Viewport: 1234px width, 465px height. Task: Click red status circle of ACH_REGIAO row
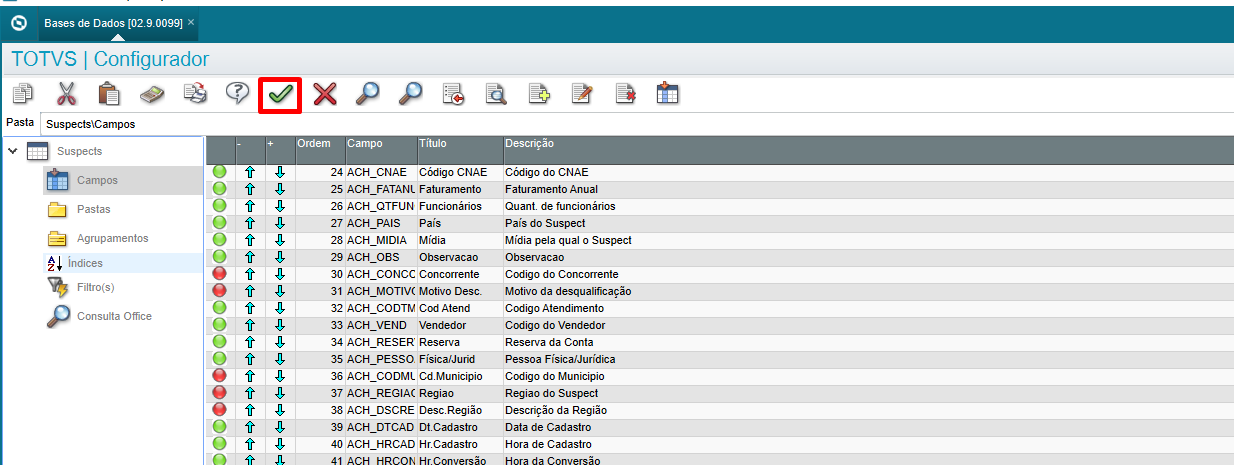click(220, 393)
